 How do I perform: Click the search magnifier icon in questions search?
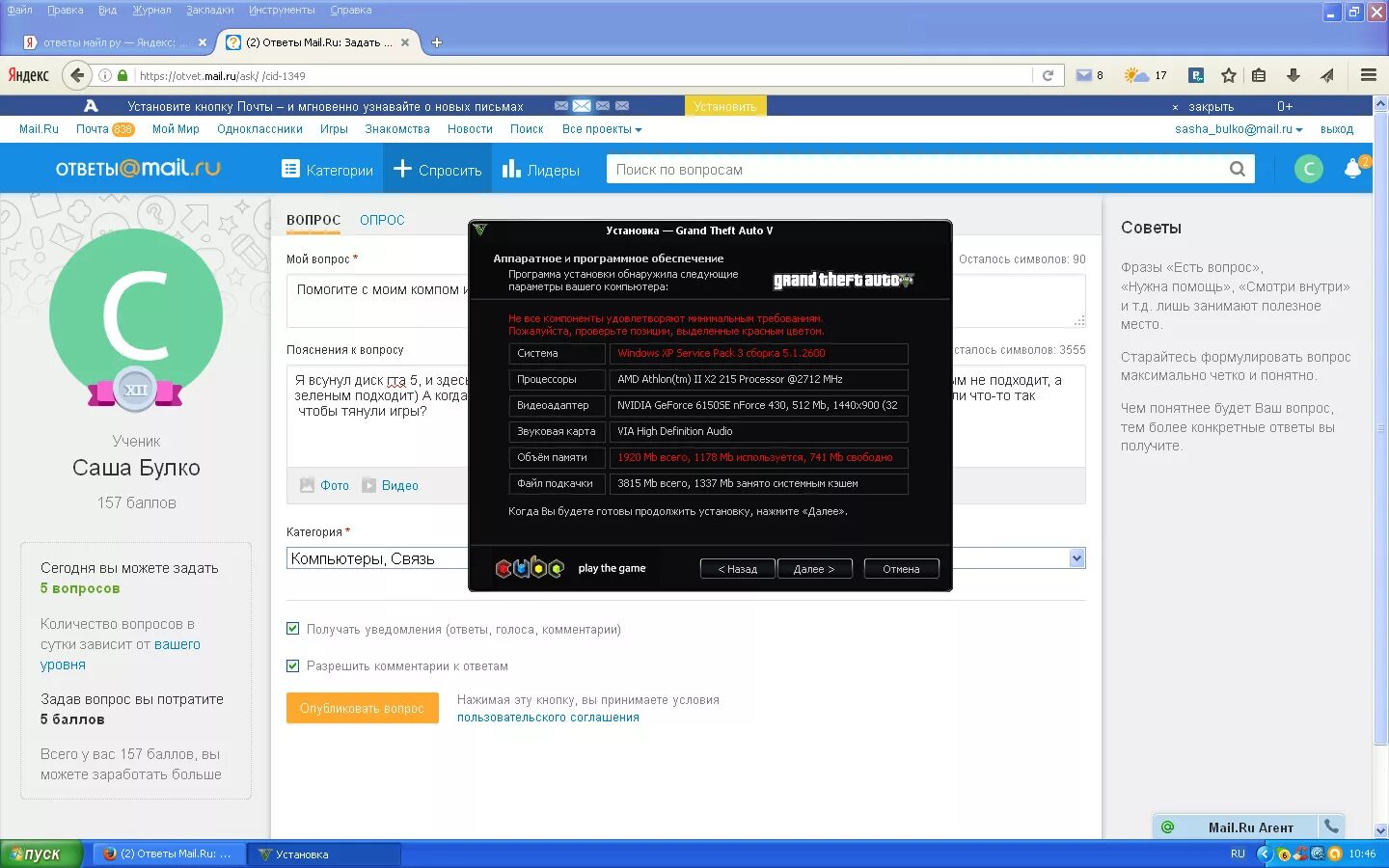pyautogui.click(x=1238, y=170)
